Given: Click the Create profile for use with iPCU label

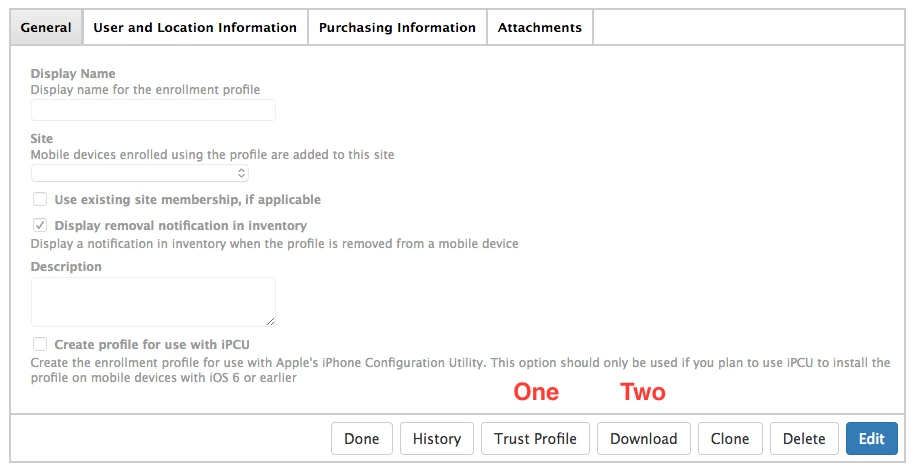Looking at the screenshot, I should pyautogui.click(x=152, y=345).
